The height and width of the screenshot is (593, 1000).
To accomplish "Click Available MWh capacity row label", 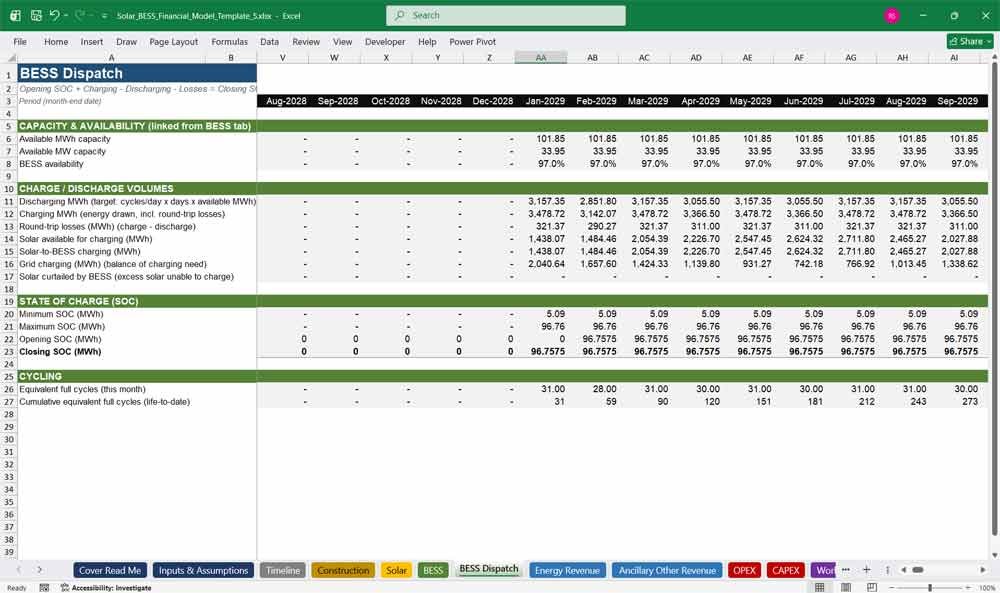I will 64,139.
